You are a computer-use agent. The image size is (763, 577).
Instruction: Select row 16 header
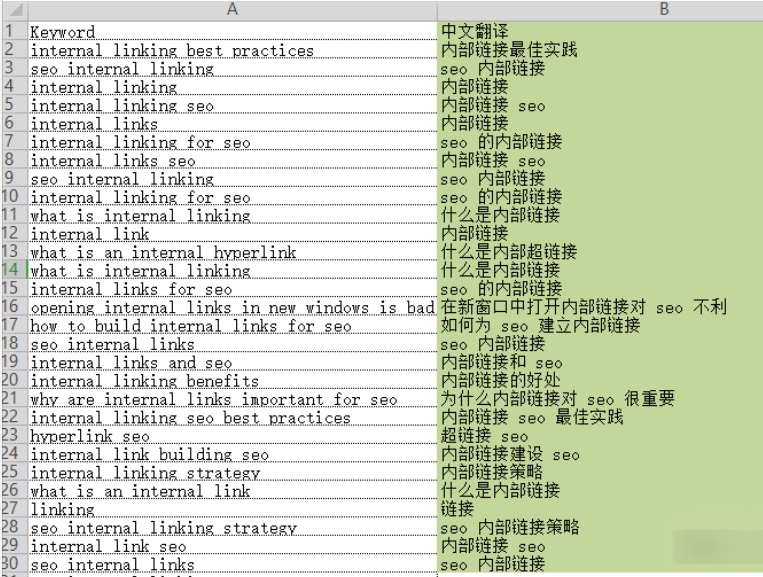tap(14, 307)
